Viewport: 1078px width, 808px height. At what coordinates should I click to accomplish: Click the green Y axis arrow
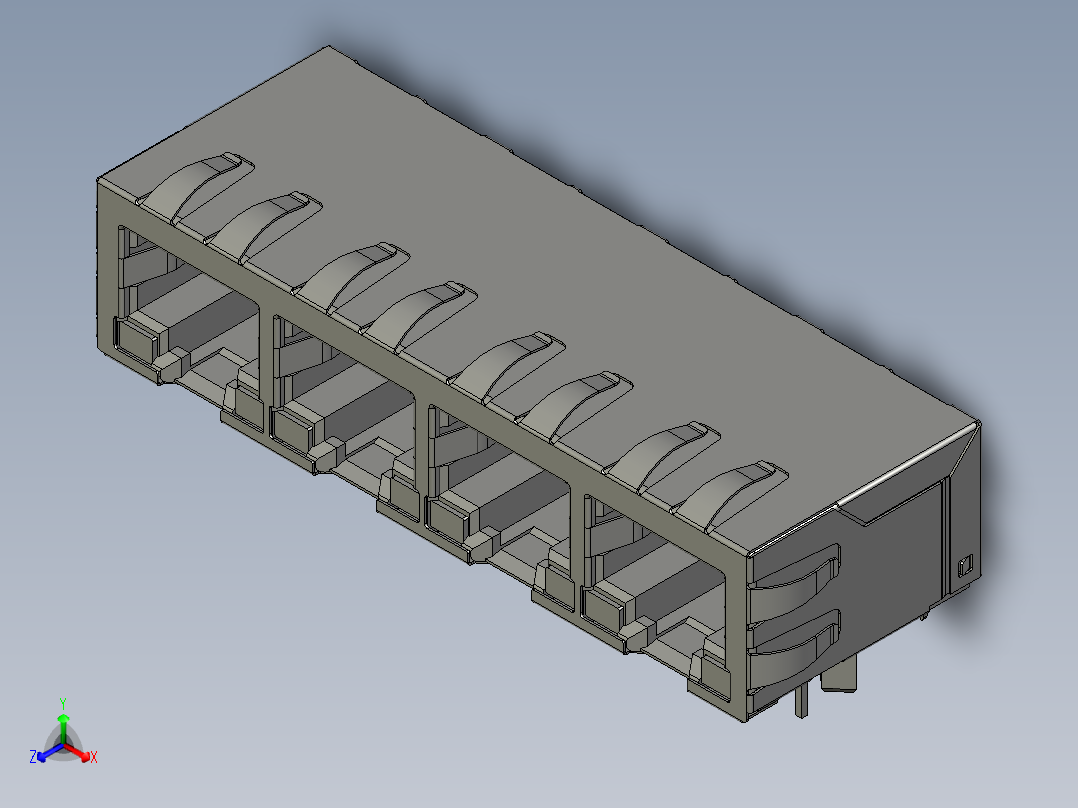click(63, 728)
